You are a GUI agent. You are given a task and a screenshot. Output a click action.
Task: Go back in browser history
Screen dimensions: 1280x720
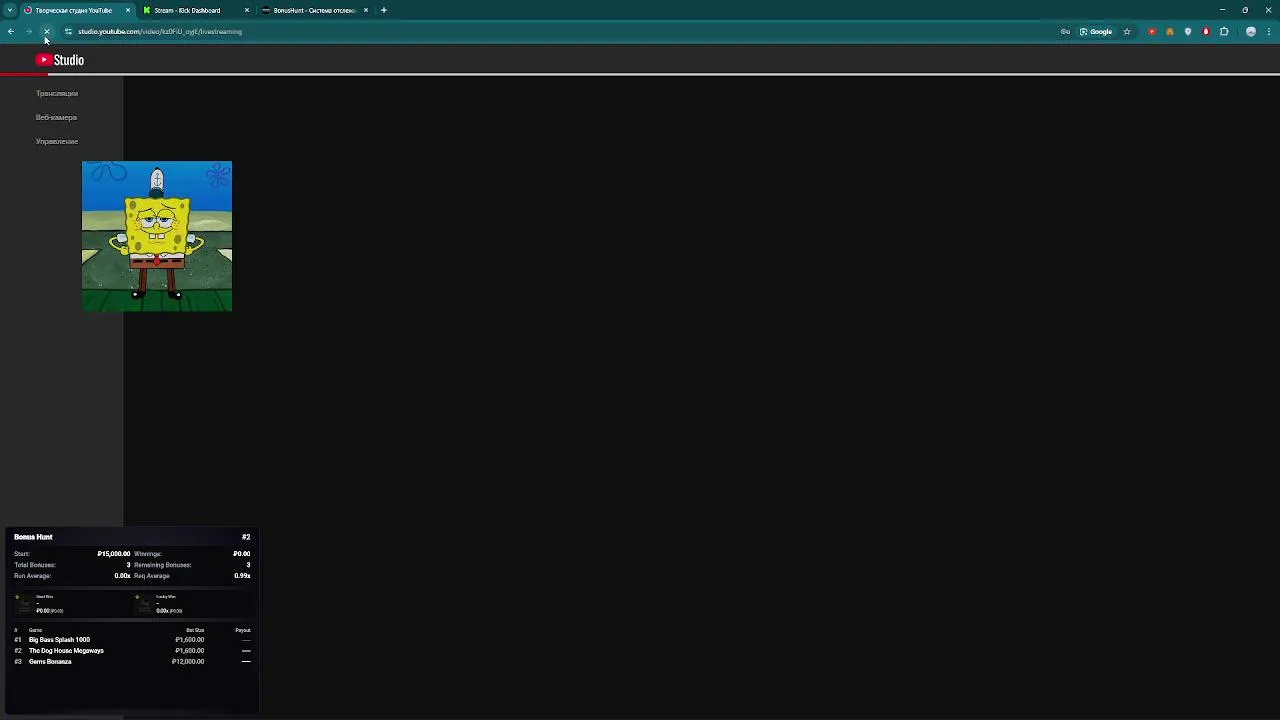click(x=11, y=32)
